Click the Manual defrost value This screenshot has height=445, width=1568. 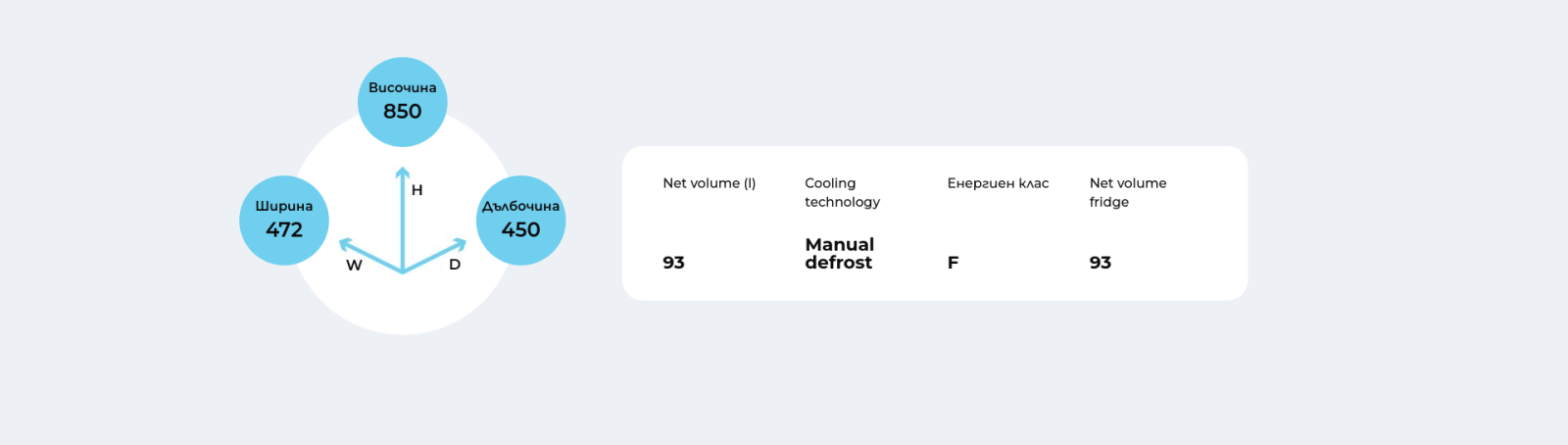click(840, 253)
